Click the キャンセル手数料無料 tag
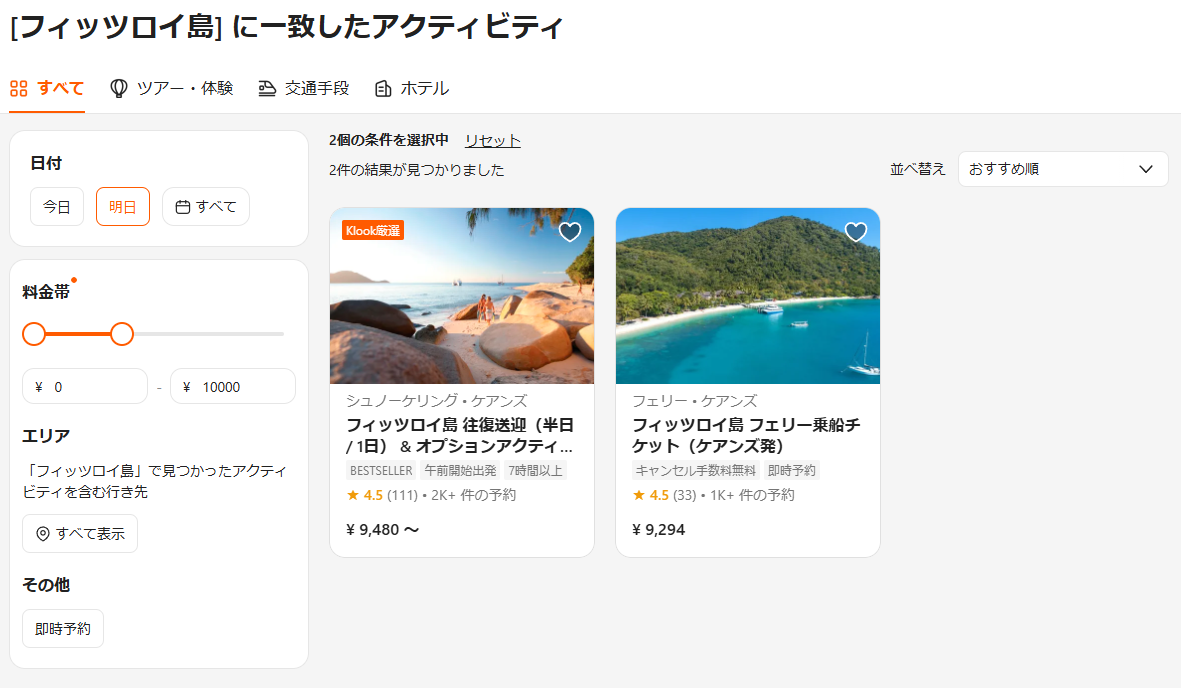The height and width of the screenshot is (688, 1181). 695,470
